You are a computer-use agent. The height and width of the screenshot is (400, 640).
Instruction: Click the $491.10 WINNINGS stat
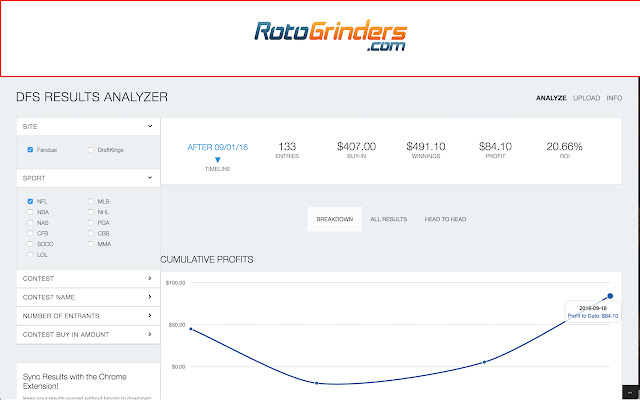coord(426,150)
